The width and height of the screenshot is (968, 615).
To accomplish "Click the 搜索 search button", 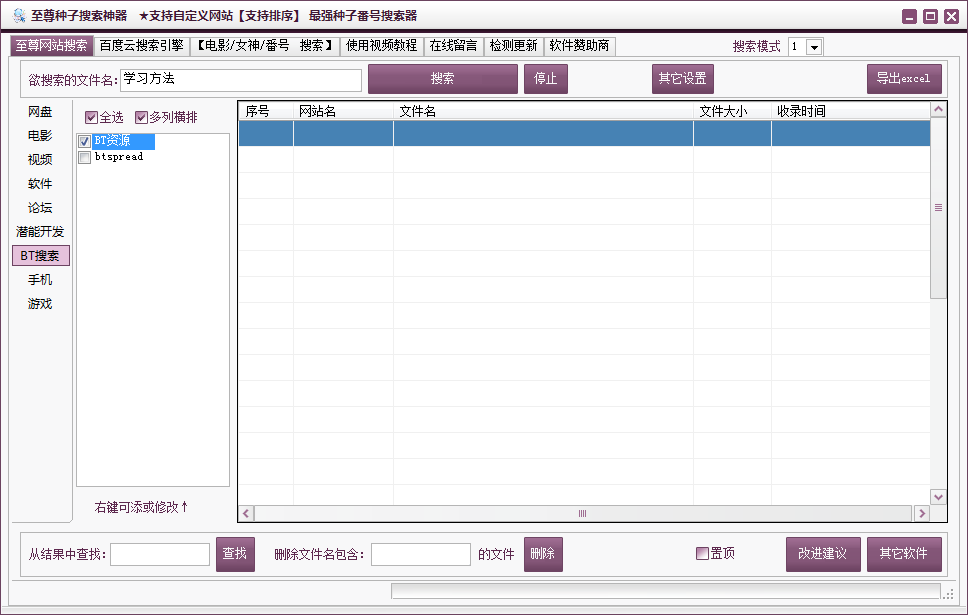I will pyautogui.click(x=443, y=78).
